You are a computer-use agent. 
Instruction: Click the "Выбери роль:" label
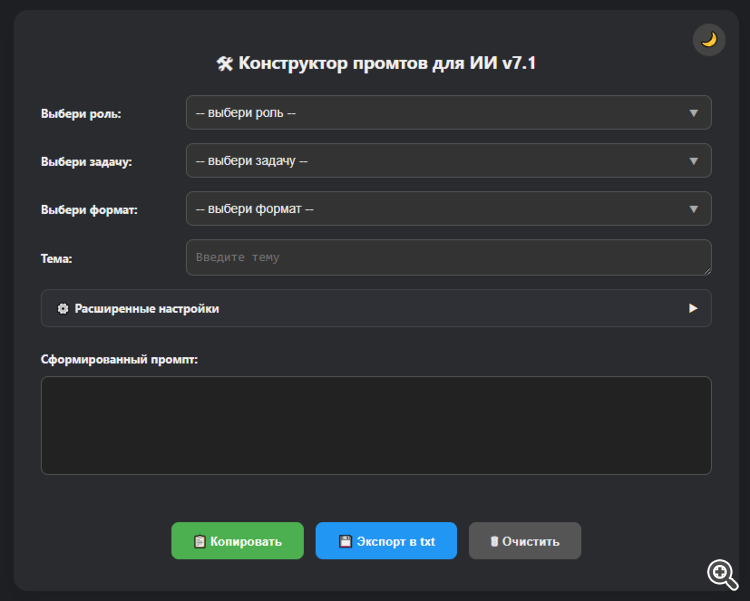pos(81,114)
